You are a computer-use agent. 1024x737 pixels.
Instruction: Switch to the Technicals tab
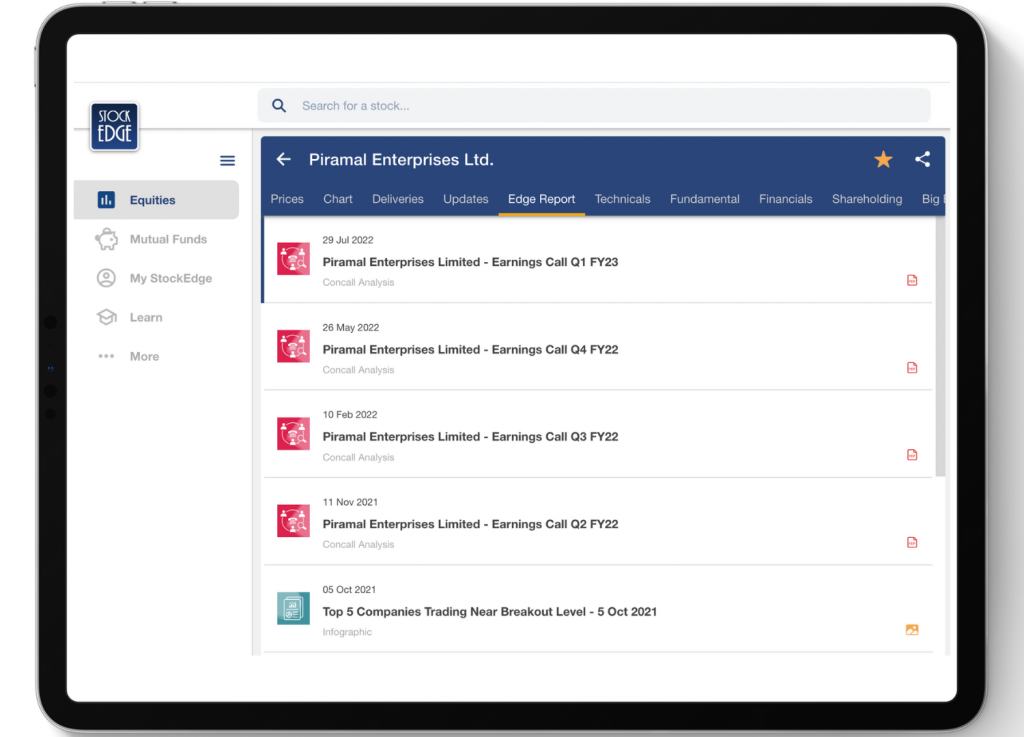tap(622, 199)
